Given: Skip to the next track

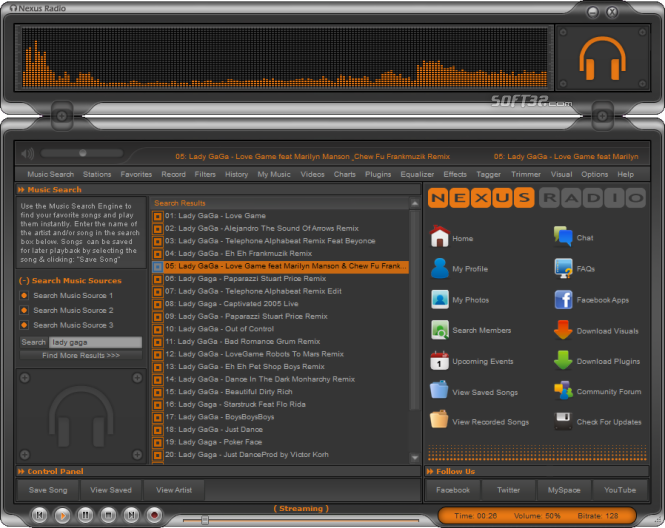Looking at the screenshot, I should pos(131,515).
